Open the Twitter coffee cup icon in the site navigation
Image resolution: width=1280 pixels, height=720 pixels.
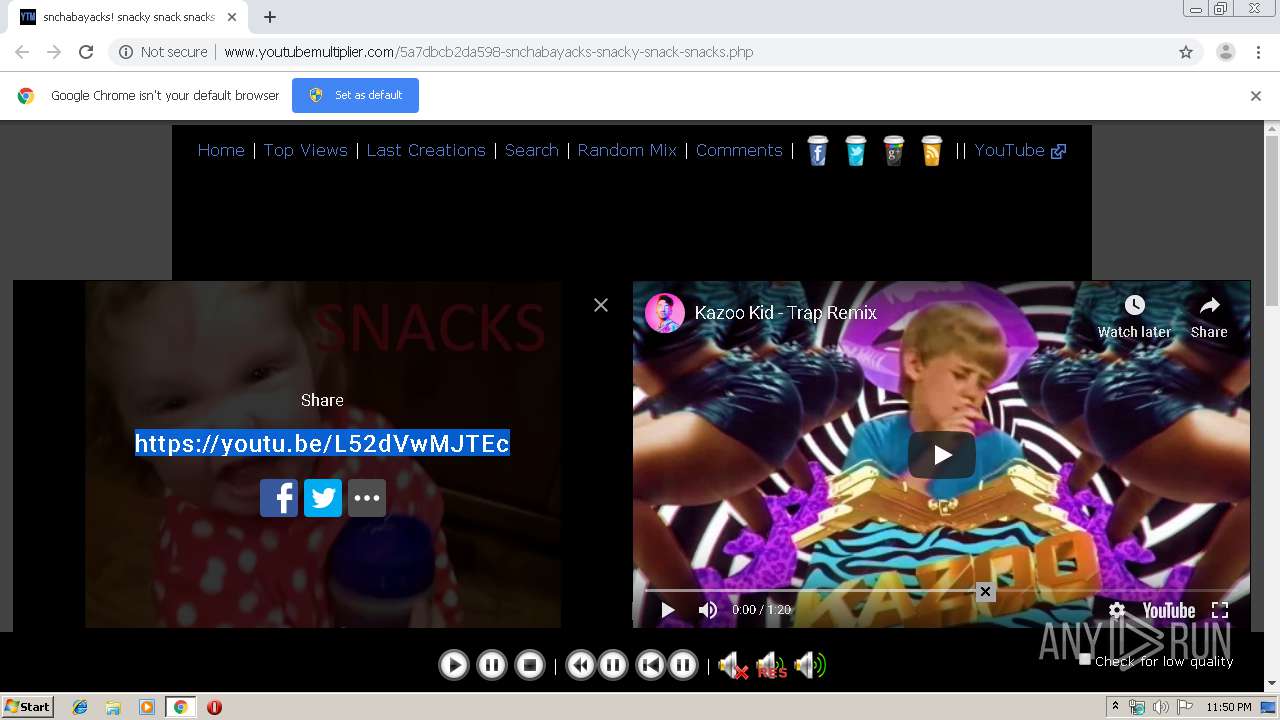point(855,151)
